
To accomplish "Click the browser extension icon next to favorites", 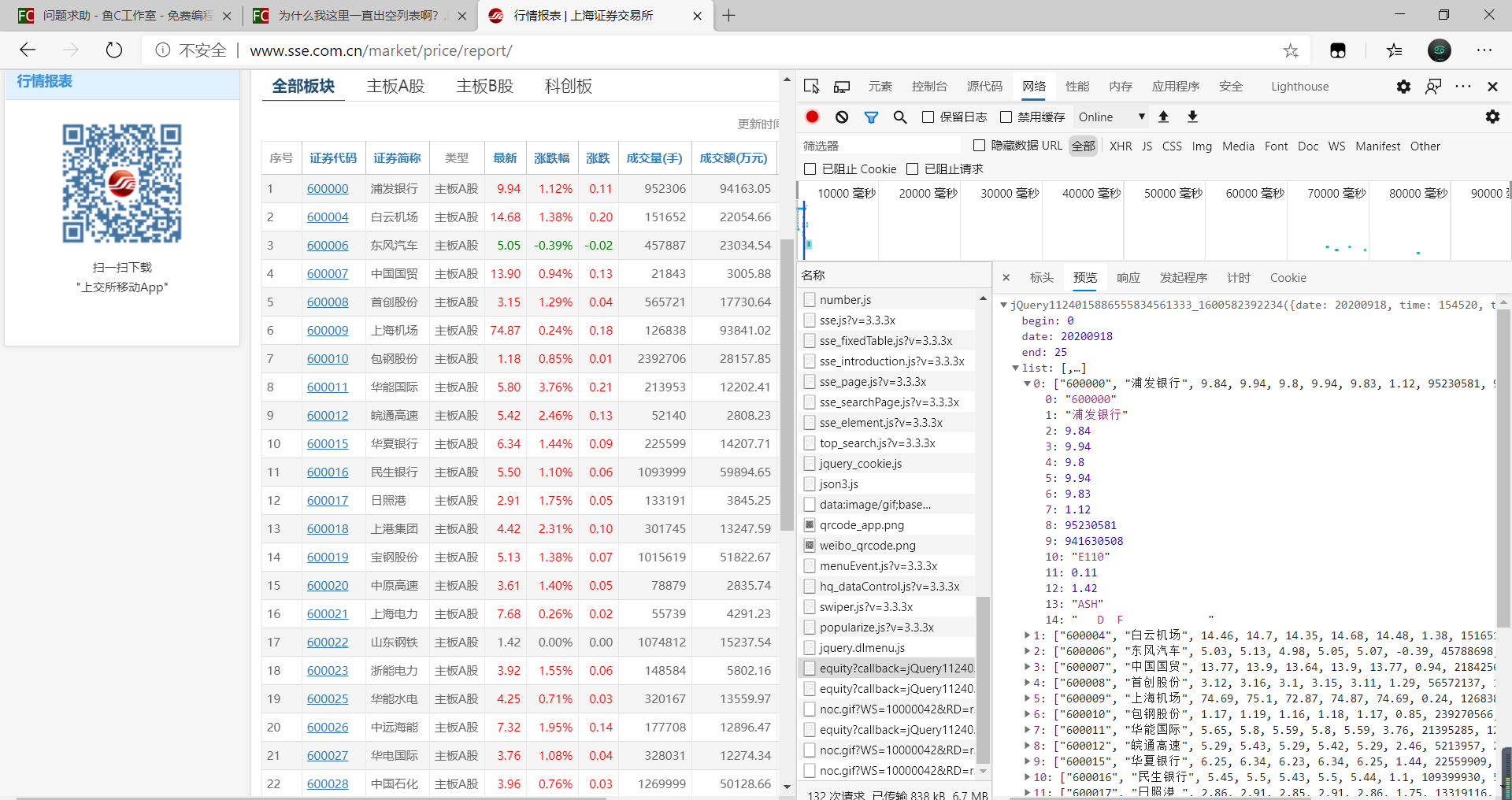I will 1338,50.
